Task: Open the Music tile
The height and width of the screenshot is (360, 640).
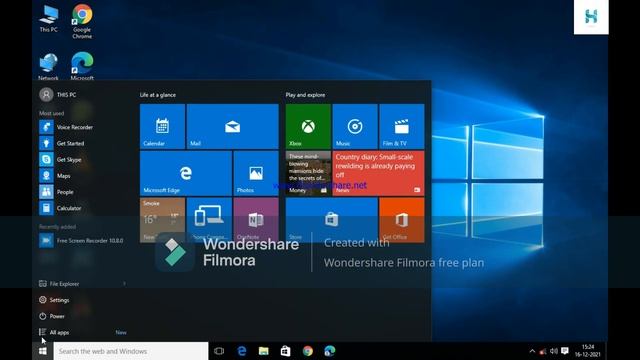Action: click(355, 126)
